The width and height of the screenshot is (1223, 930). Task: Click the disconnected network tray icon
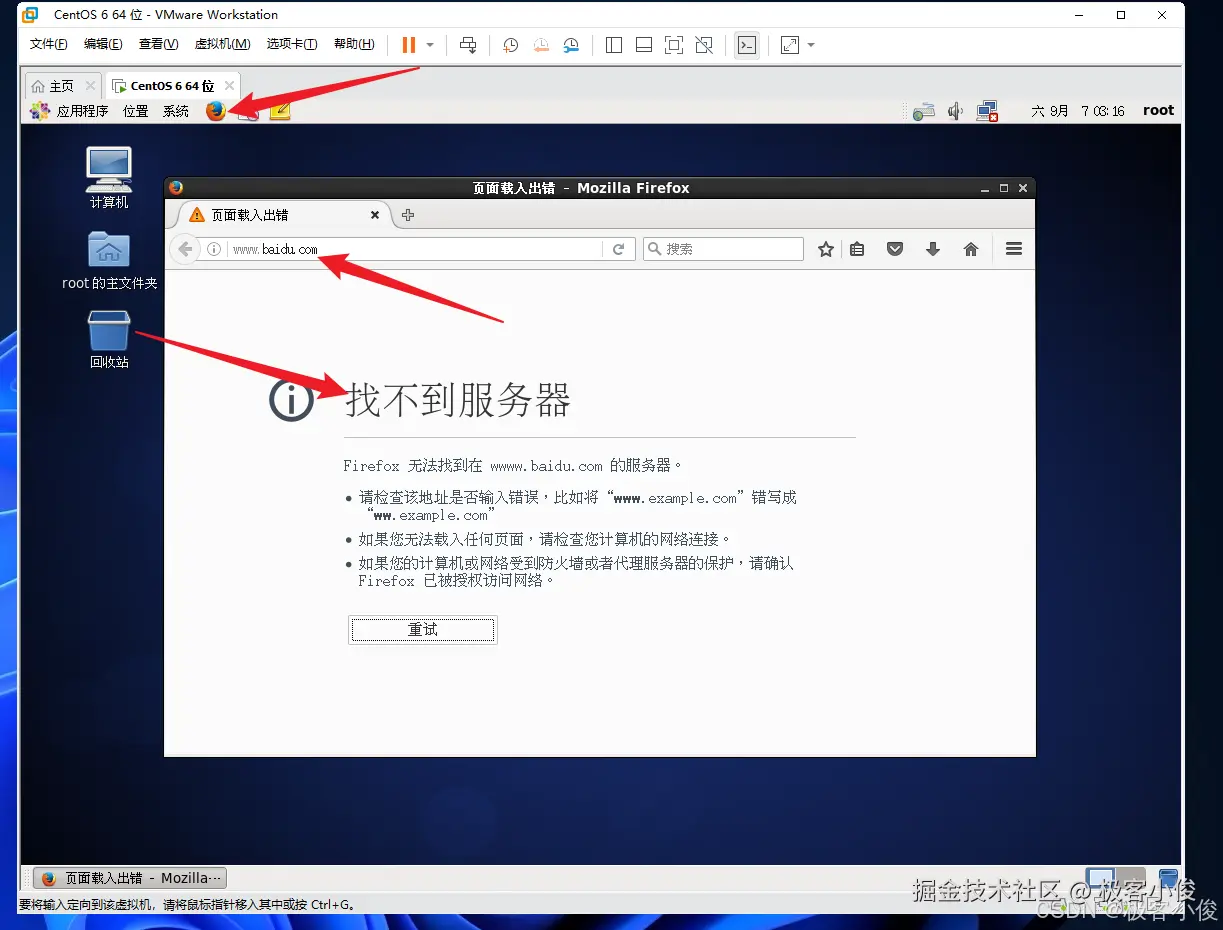[988, 111]
